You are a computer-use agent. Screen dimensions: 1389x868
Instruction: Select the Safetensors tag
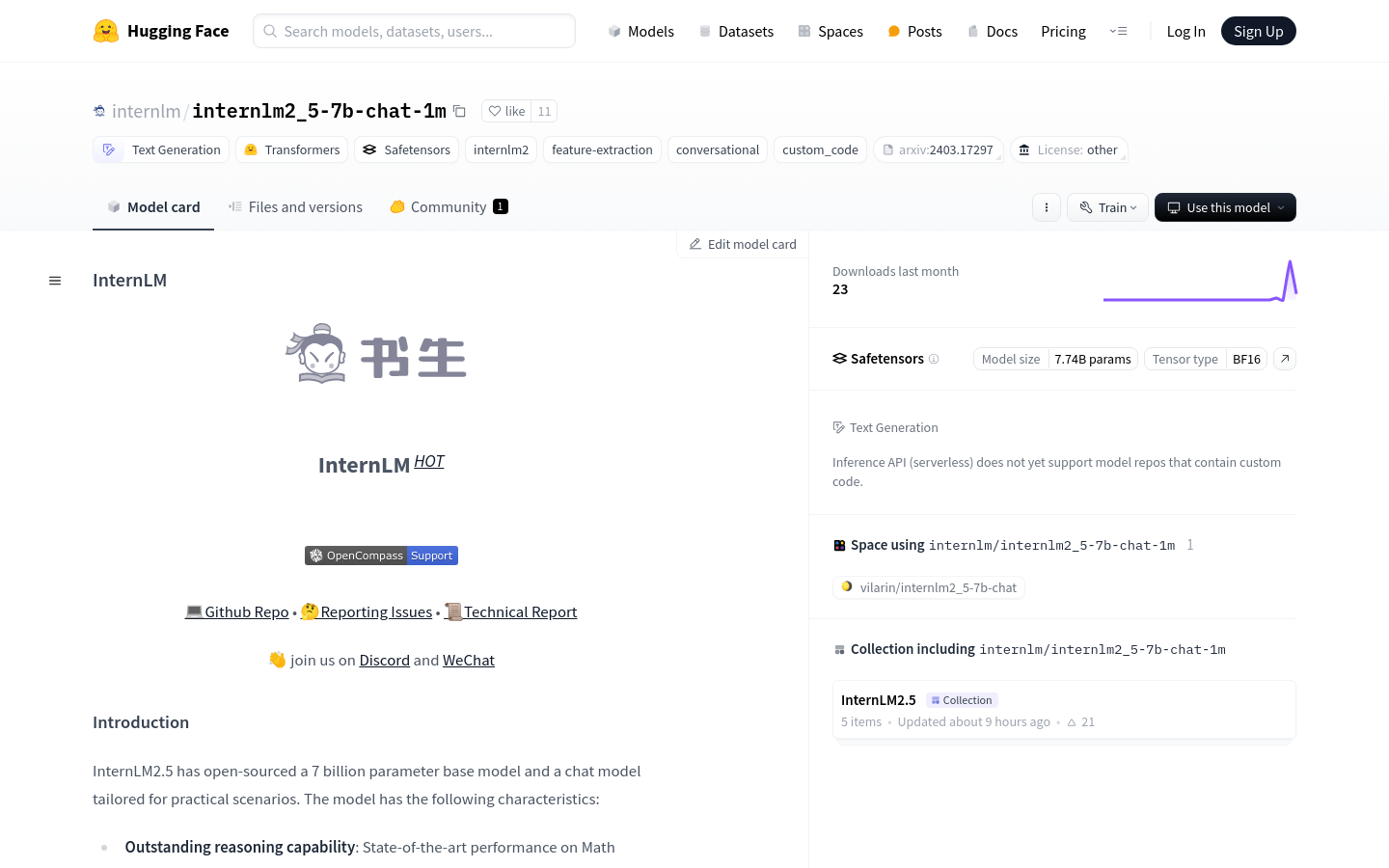click(x=406, y=149)
